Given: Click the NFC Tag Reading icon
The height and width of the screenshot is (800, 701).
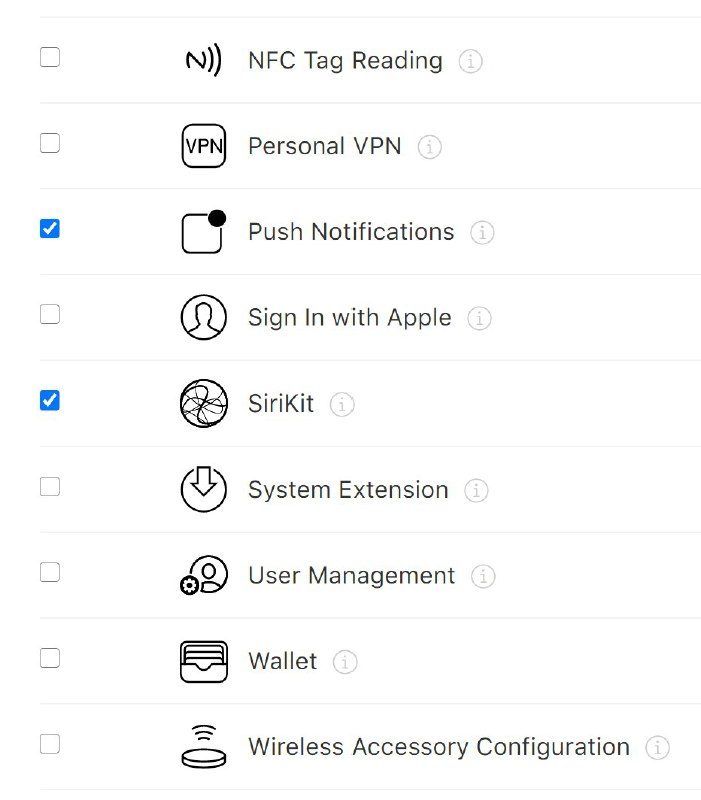Looking at the screenshot, I should (x=204, y=60).
